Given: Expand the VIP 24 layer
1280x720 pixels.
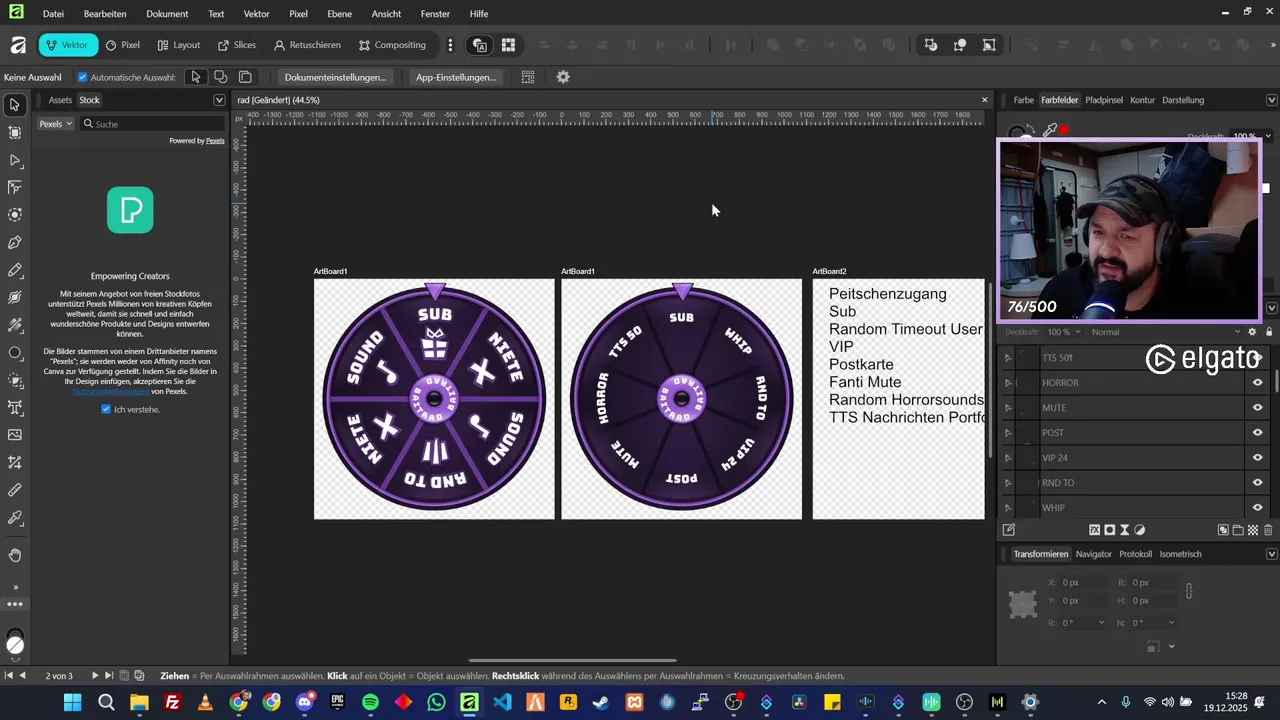Looking at the screenshot, I should [x=1008, y=458].
